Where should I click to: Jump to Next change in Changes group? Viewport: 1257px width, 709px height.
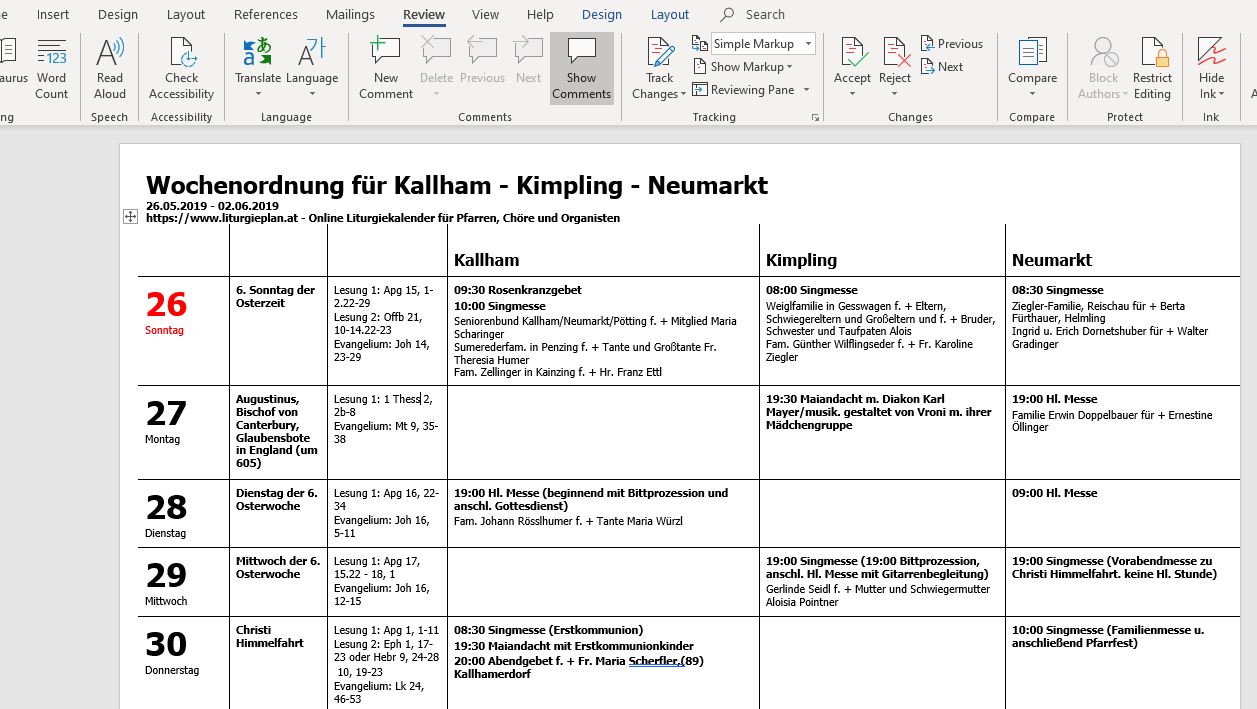click(x=942, y=67)
